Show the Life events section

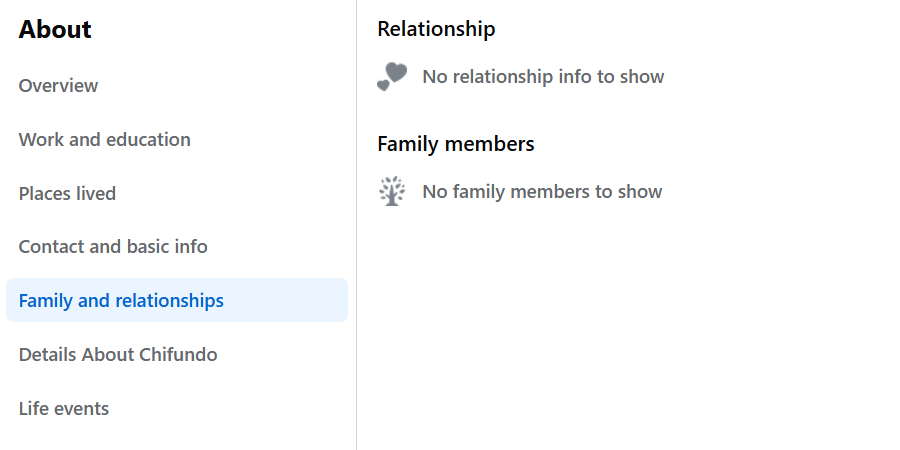(64, 409)
